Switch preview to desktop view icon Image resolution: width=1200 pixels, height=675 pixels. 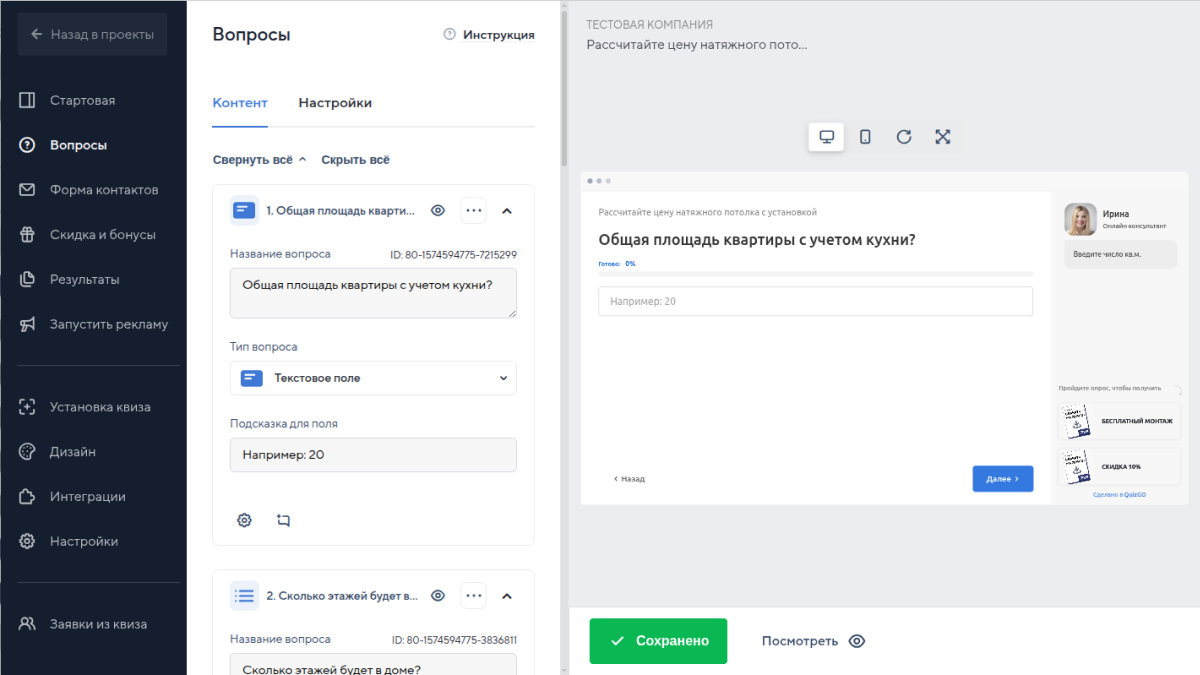[x=826, y=137]
